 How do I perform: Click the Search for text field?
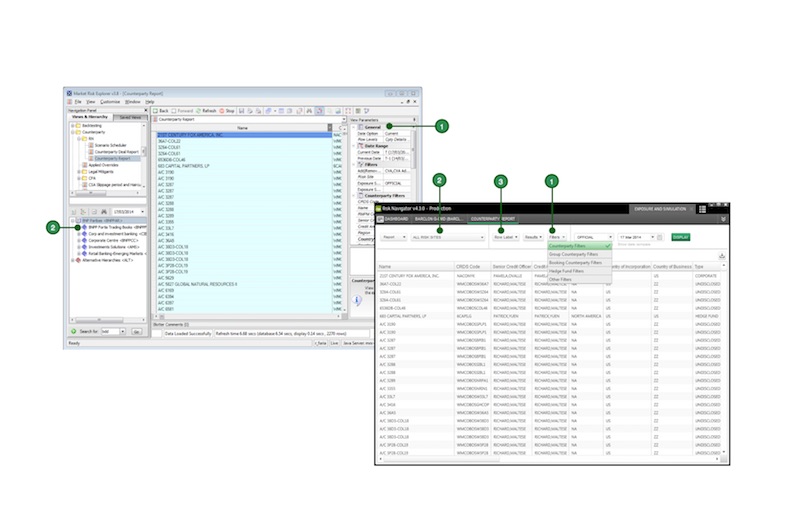coord(110,332)
